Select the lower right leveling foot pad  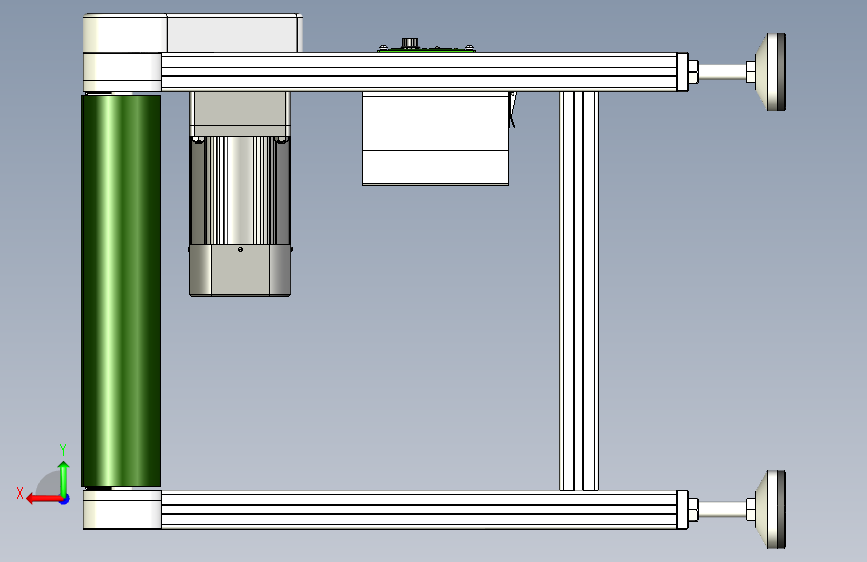(771, 509)
